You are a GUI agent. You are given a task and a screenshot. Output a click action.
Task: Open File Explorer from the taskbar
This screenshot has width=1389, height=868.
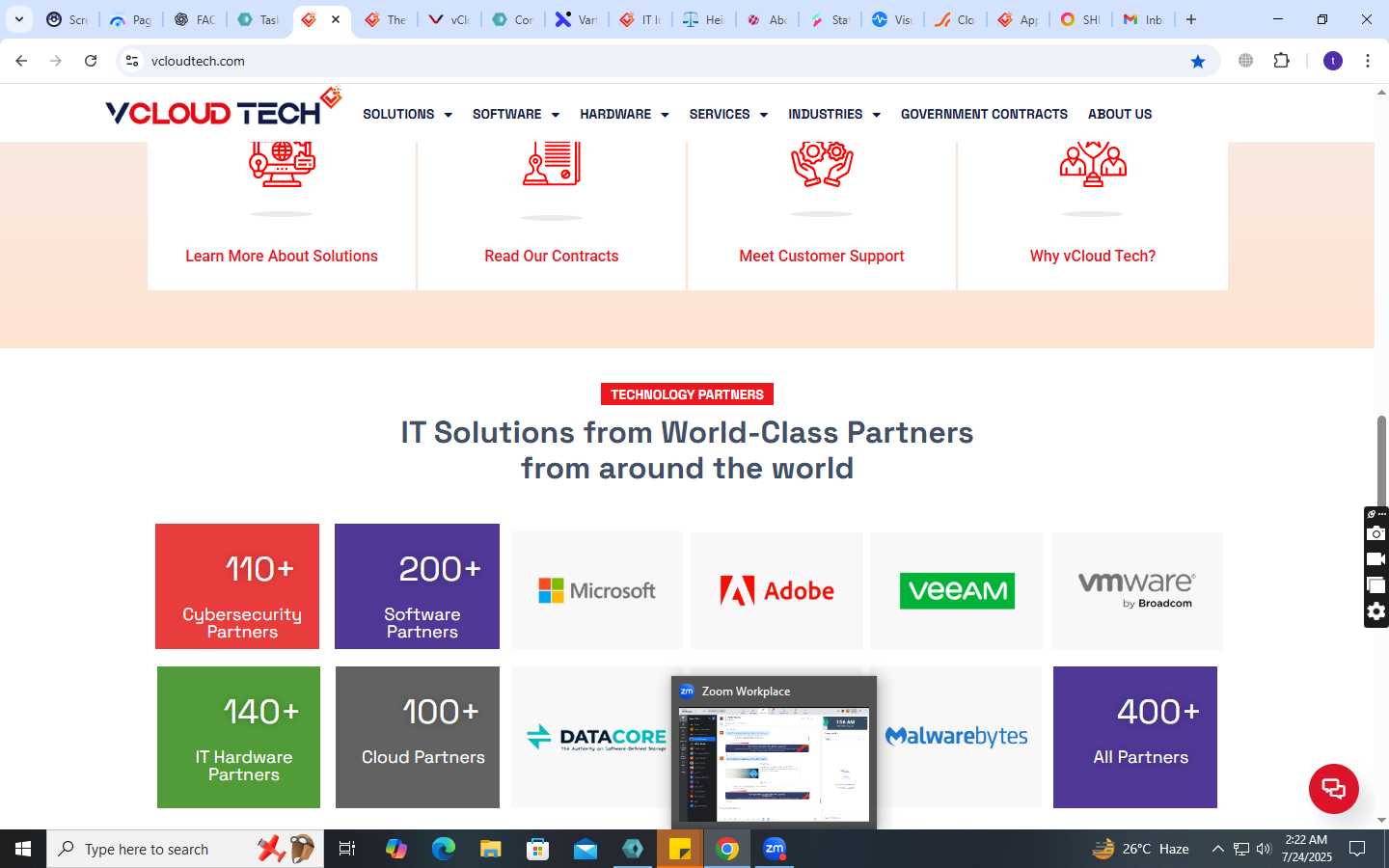click(490, 849)
